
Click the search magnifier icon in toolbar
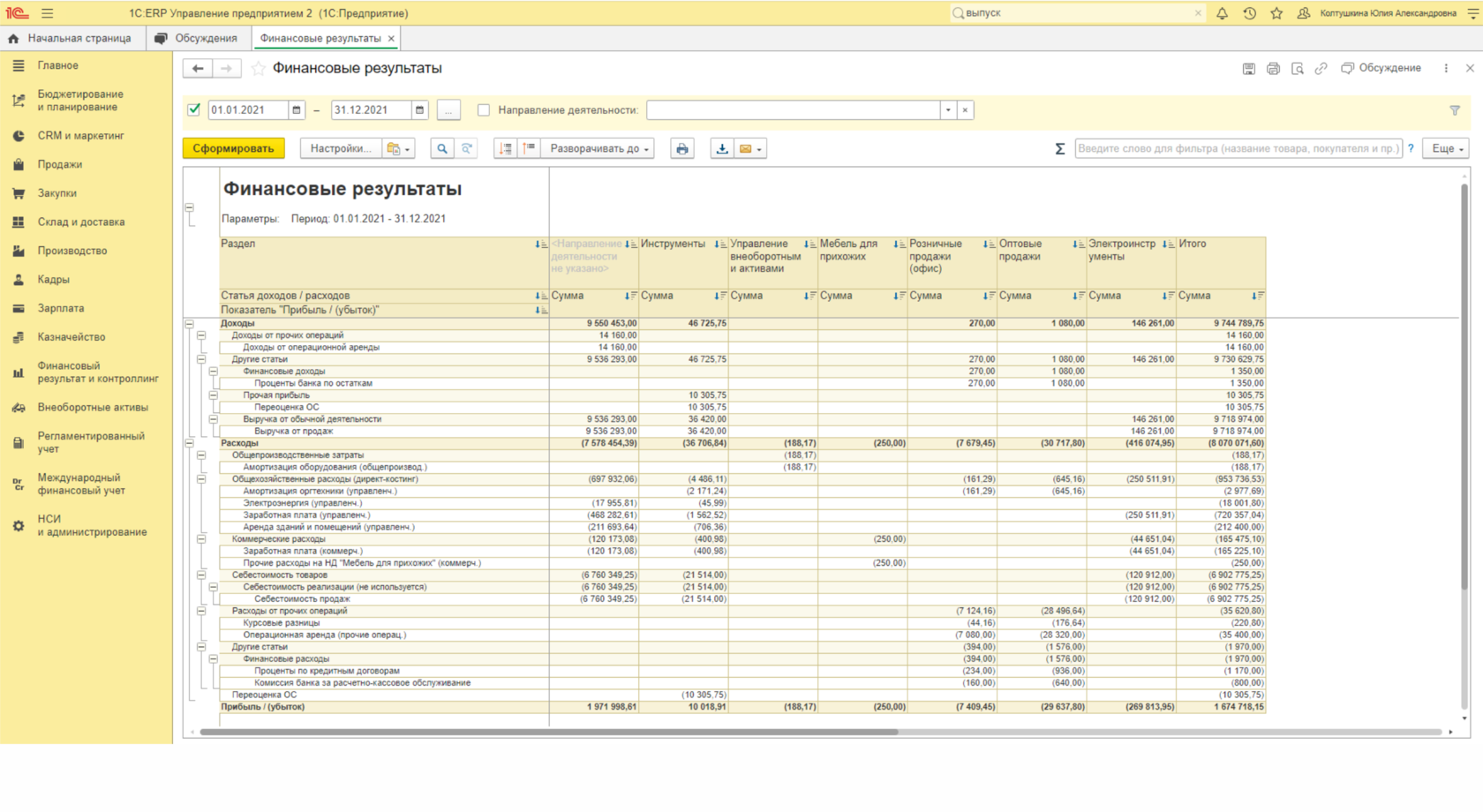442,149
